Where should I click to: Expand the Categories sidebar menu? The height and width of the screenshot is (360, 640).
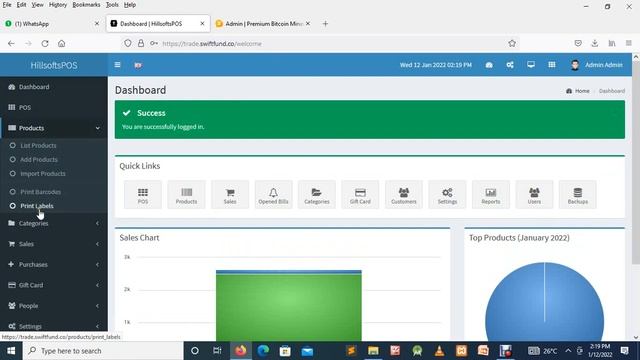pyautogui.click(x=54, y=223)
